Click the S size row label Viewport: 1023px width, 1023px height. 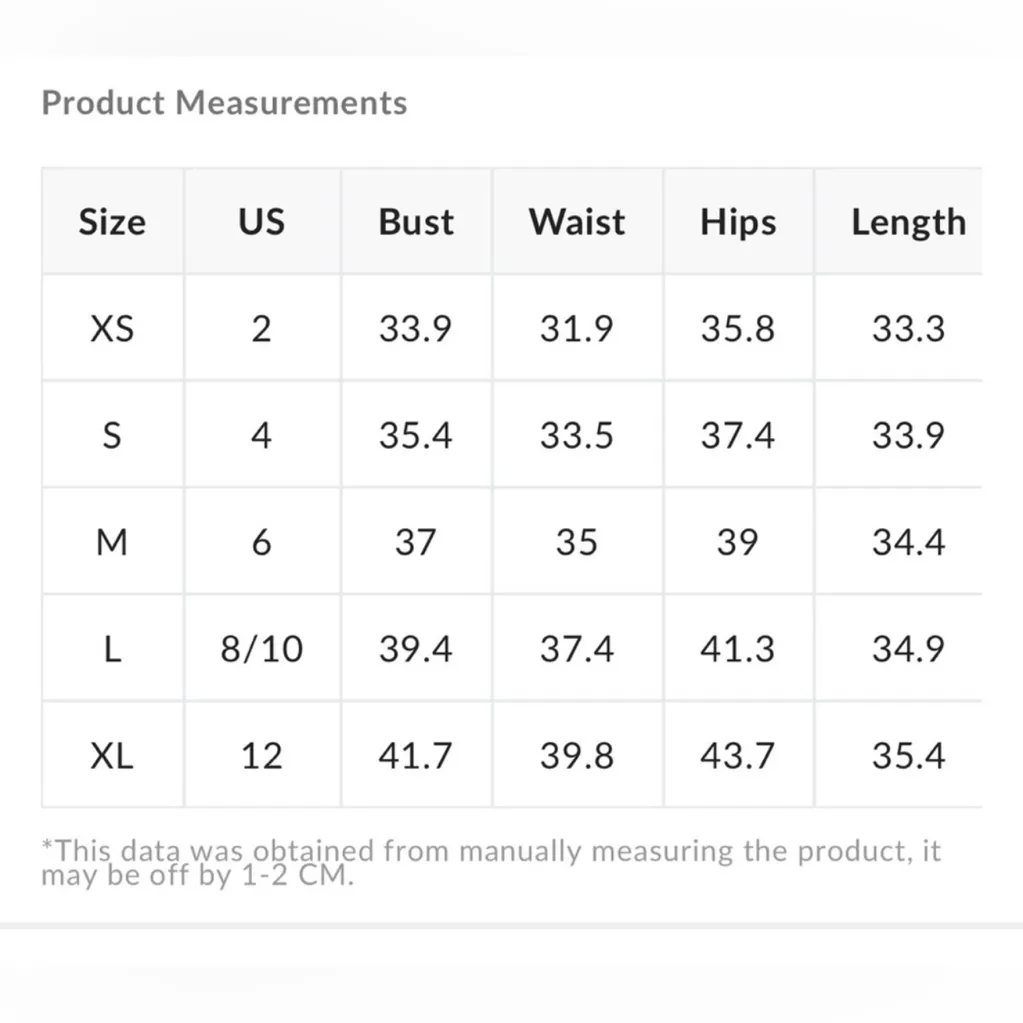point(112,436)
